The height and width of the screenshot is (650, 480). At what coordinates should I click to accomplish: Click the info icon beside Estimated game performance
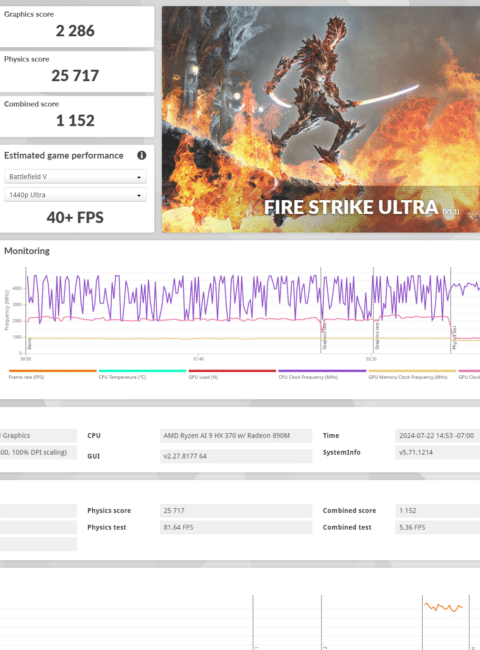141,155
